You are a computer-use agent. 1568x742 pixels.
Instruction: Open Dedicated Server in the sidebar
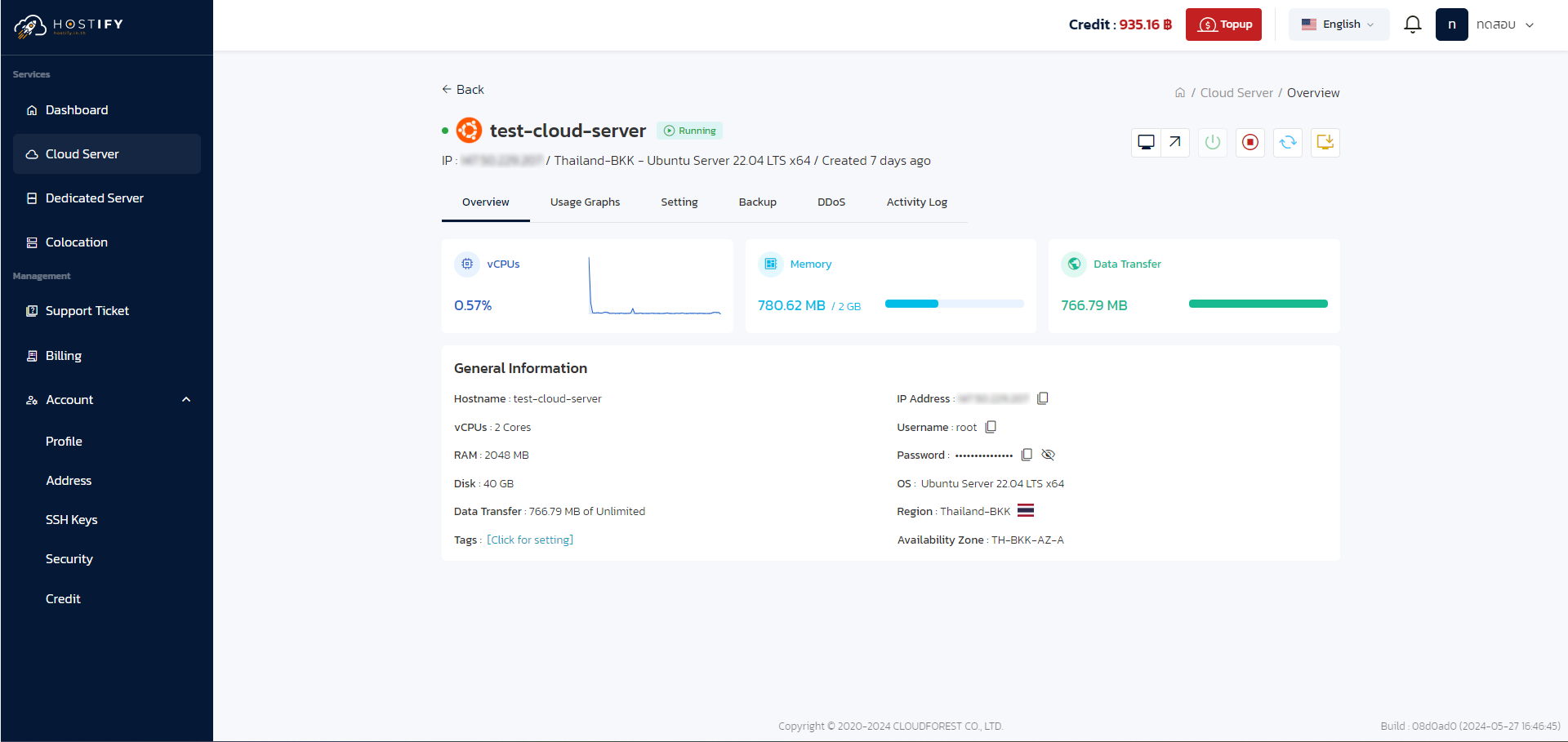point(107,198)
